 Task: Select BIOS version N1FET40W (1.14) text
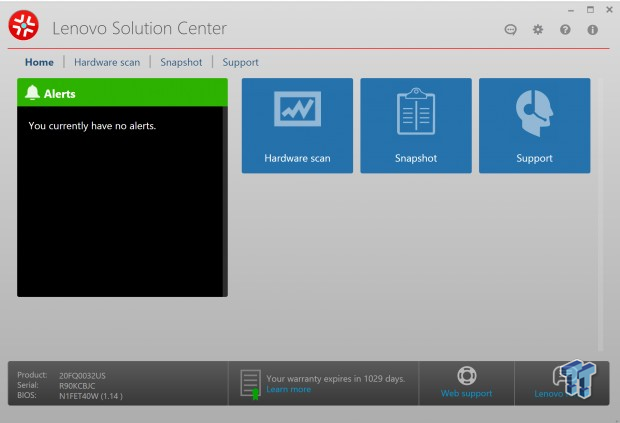coord(91,396)
